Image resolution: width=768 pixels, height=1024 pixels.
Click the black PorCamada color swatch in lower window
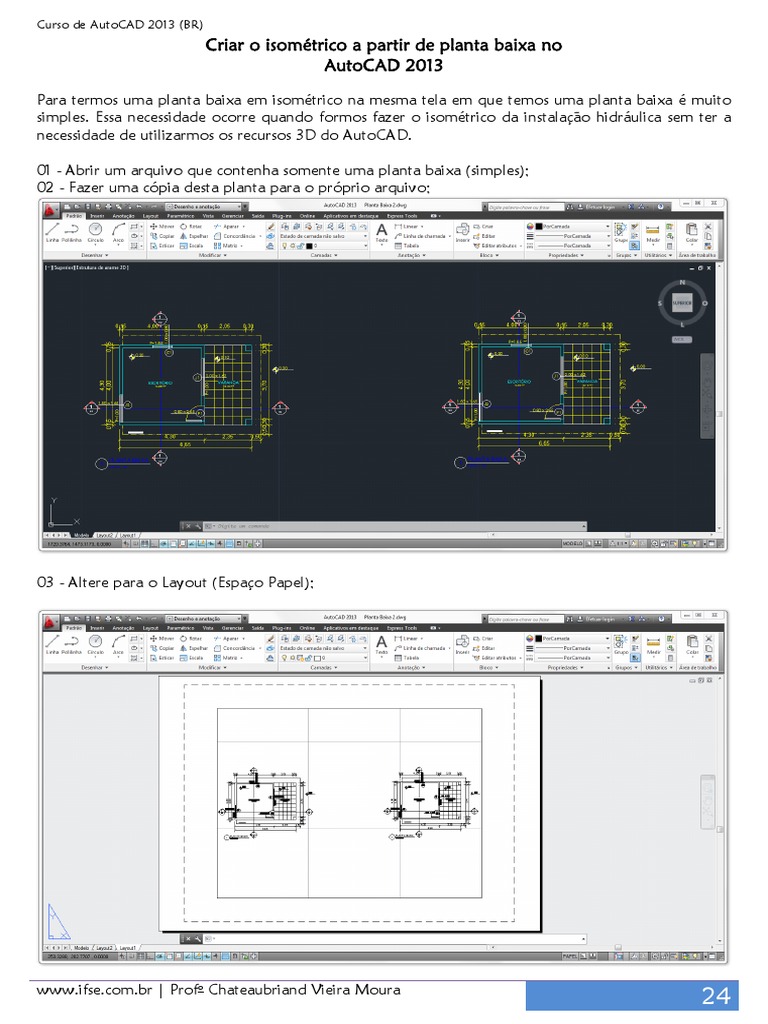pos(539,639)
